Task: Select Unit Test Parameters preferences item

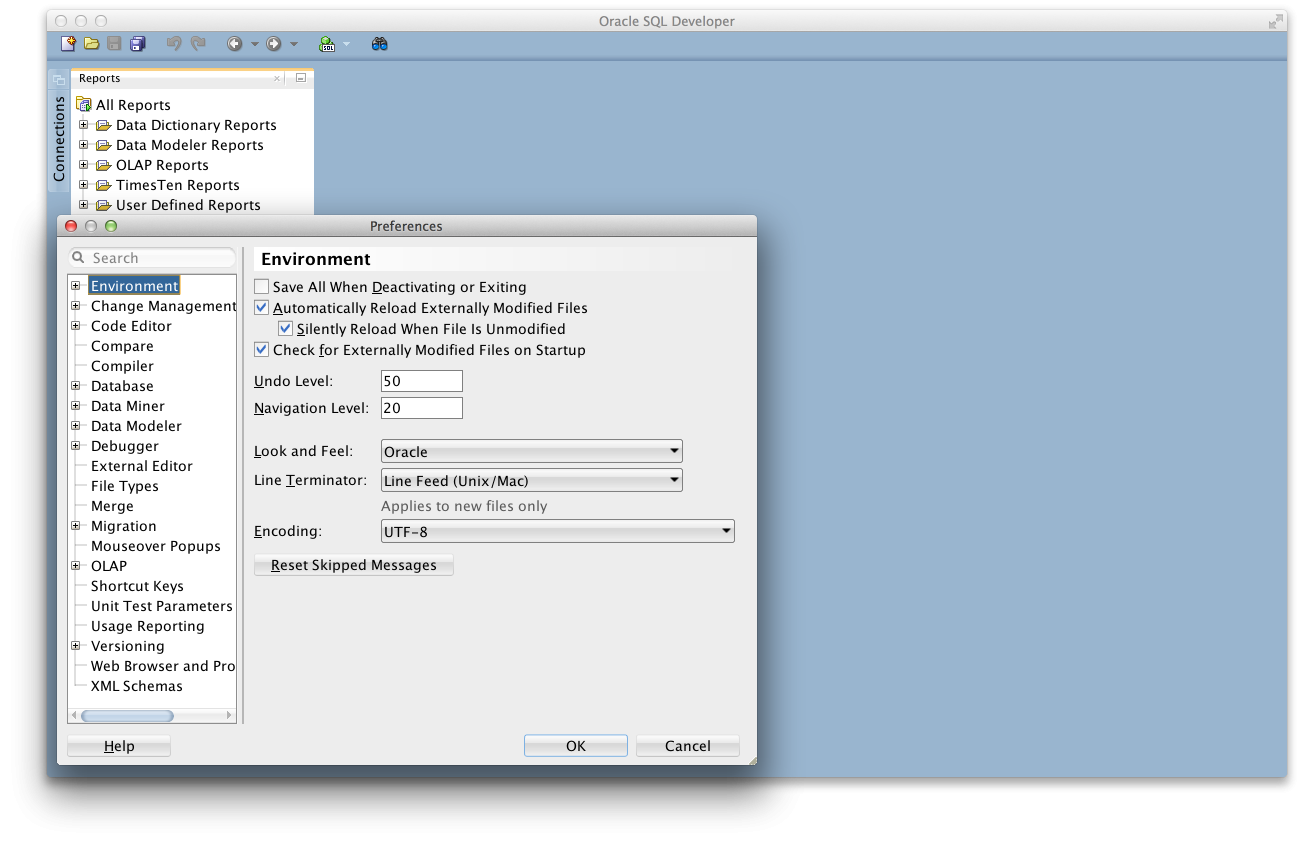Action: tap(162, 606)
